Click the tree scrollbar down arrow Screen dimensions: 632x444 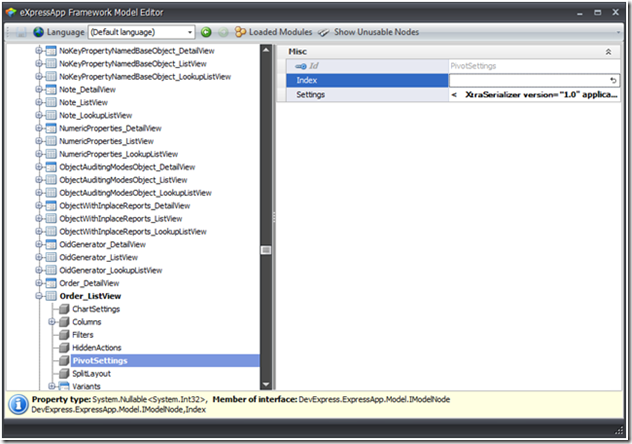(x=266, y=385)
